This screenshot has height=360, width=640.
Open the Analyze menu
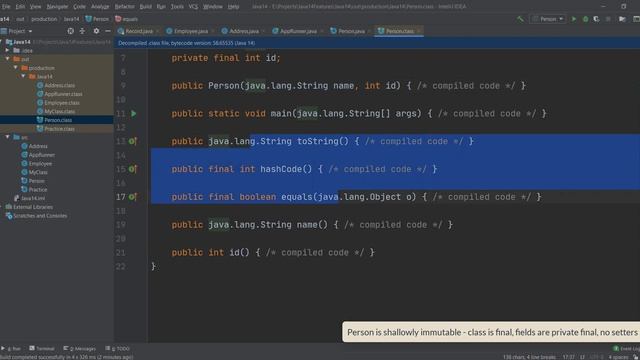pos(100,7)
